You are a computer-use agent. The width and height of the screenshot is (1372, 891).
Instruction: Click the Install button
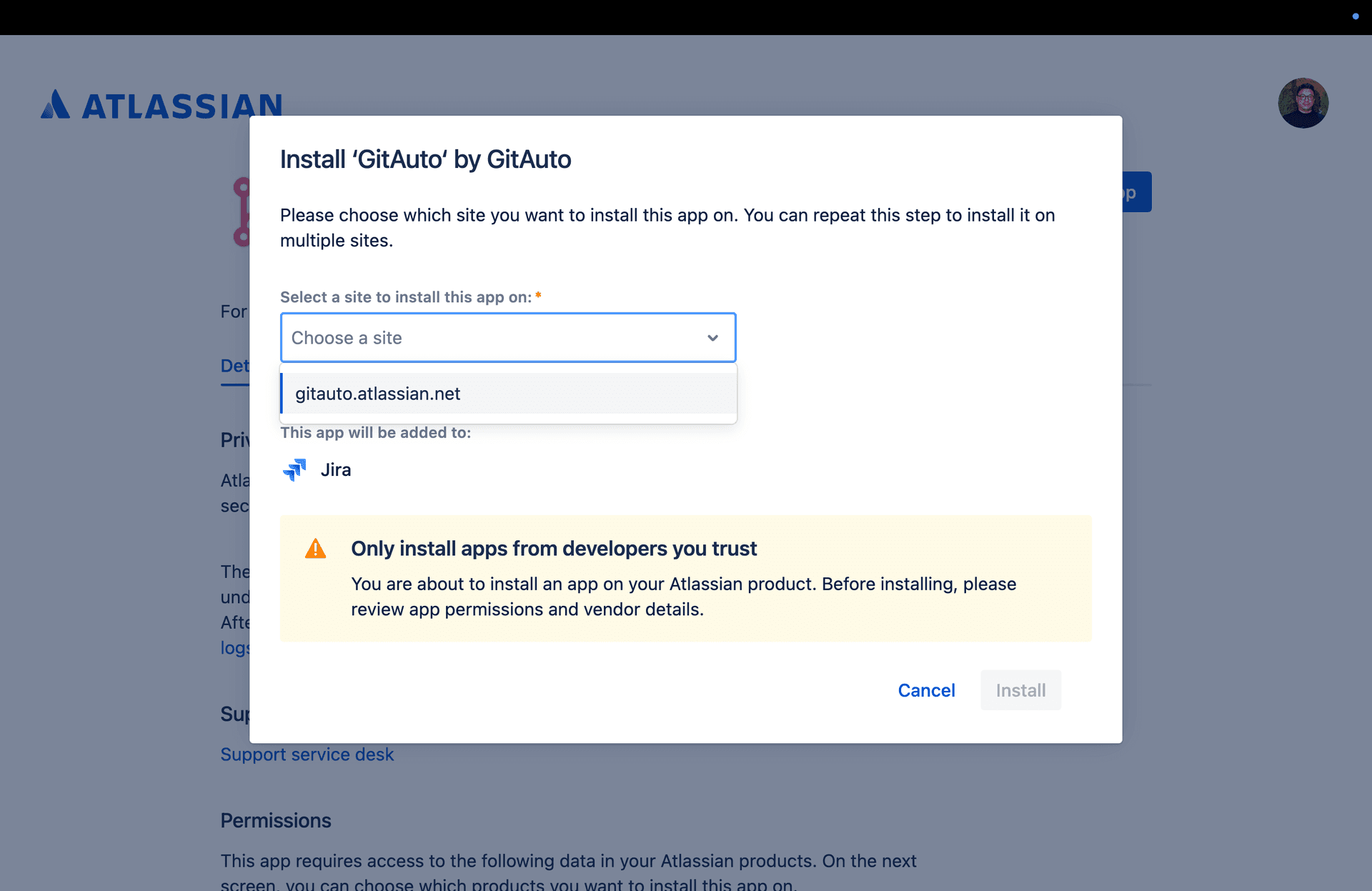pyautogui.click(x=1020, y=690)
